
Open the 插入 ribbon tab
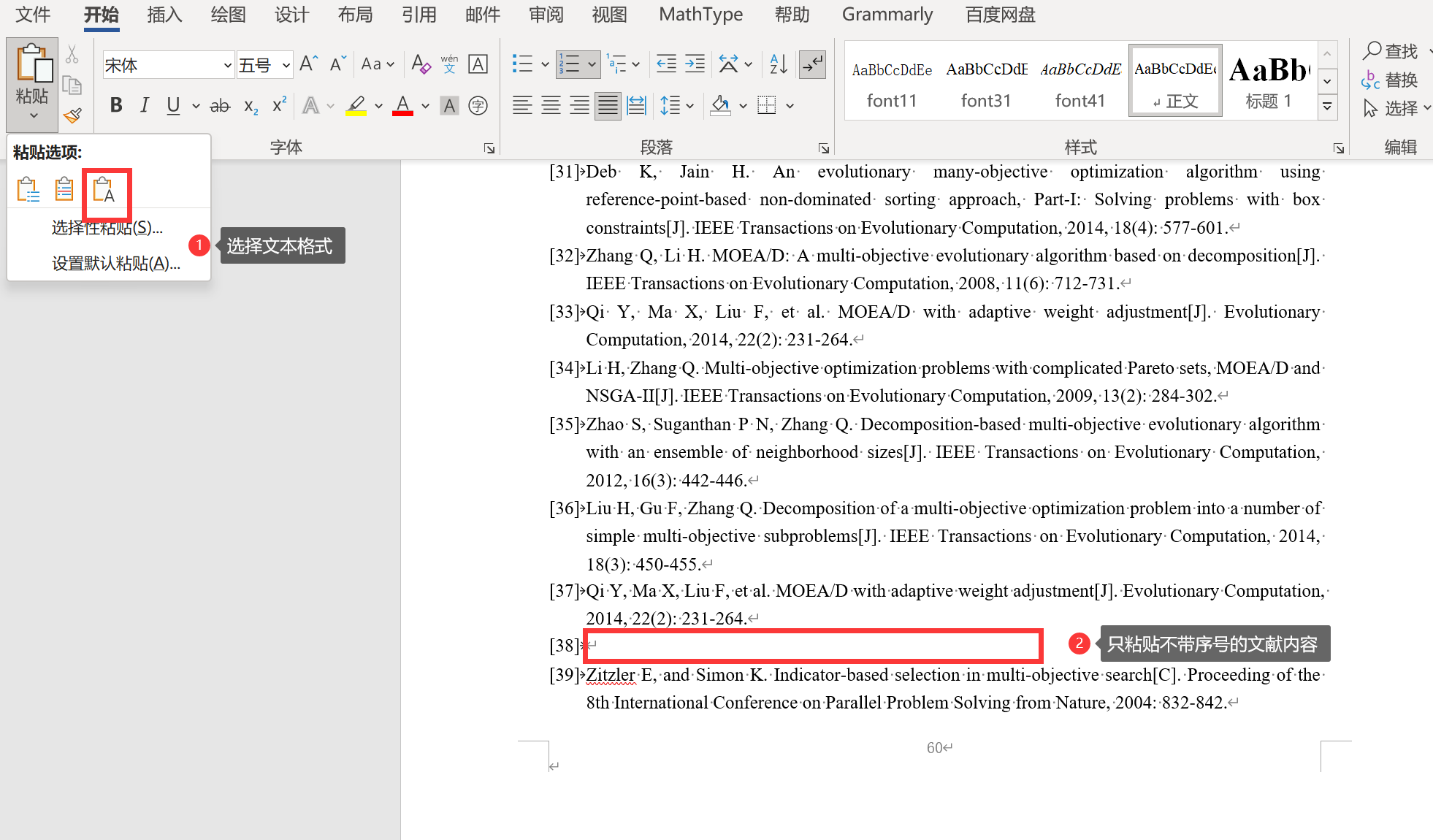point(164,15)
